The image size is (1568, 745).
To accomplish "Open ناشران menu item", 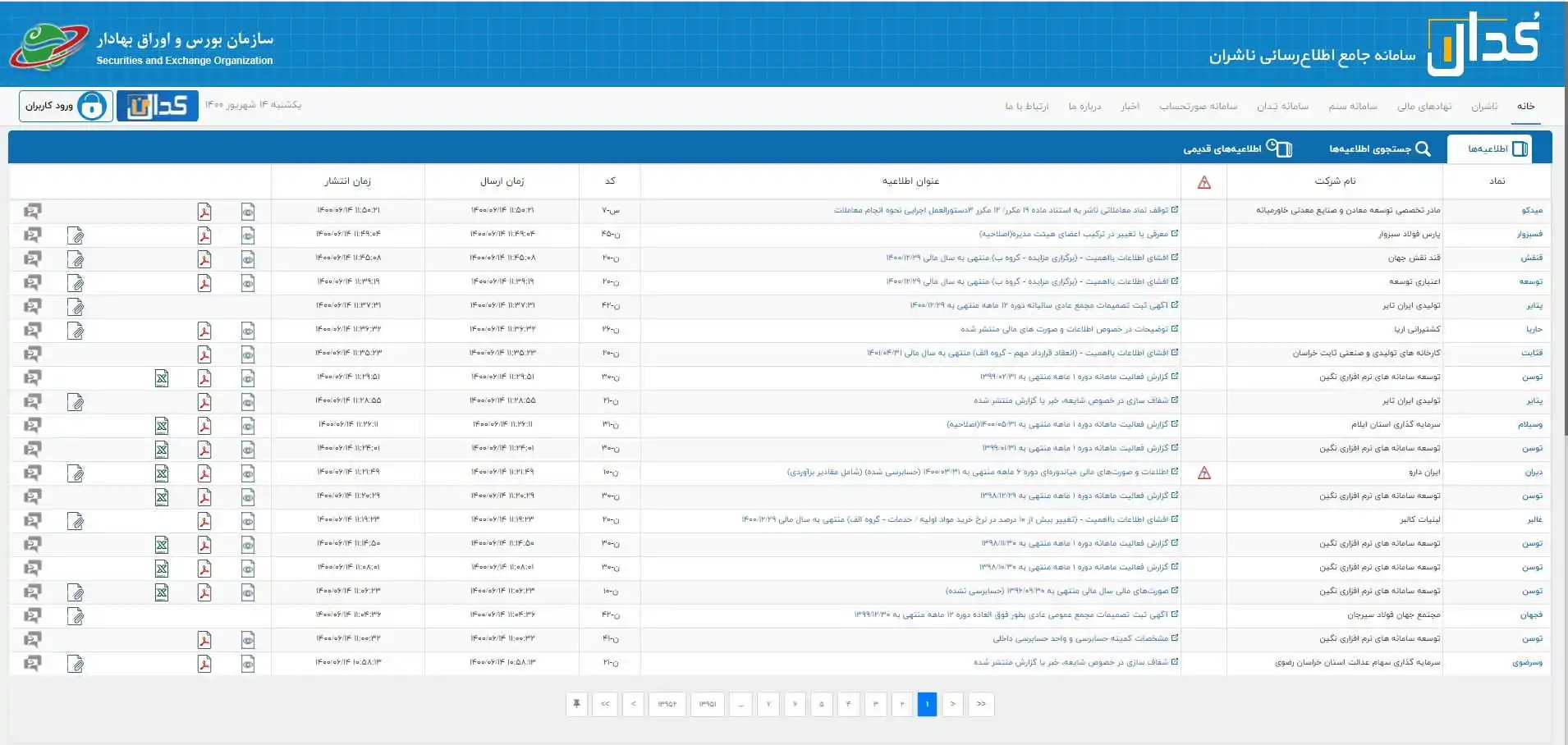I will coord(1484,106).
